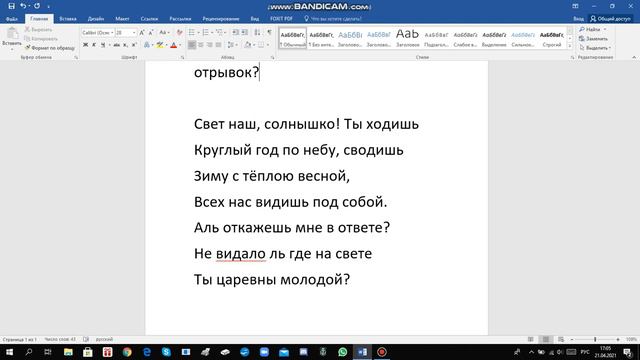Open the Файл tab
This screenshot has height=360, width=640.
tap(12, 19)
